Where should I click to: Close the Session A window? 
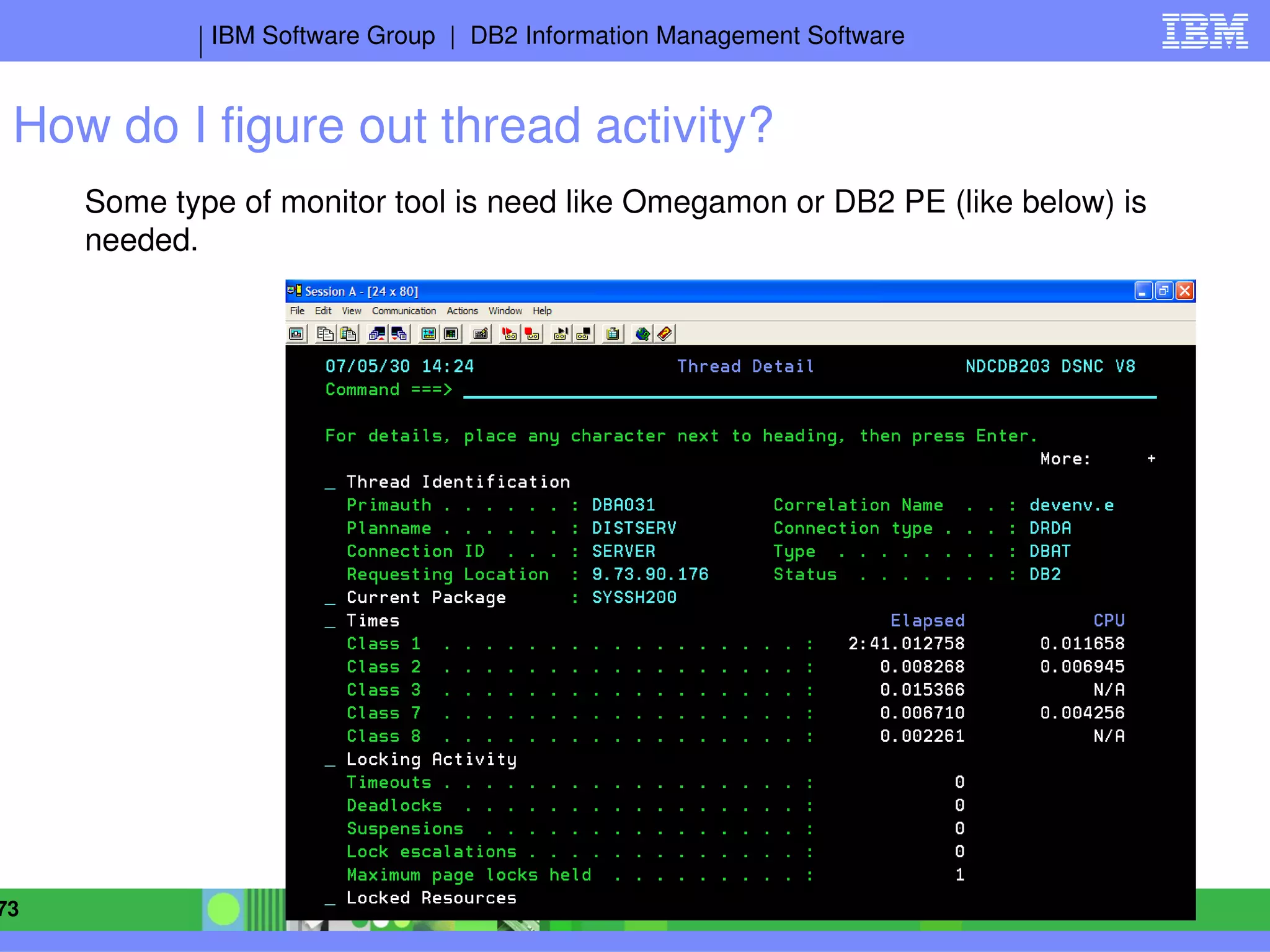pyautogui.click(x=1184, y=291)
